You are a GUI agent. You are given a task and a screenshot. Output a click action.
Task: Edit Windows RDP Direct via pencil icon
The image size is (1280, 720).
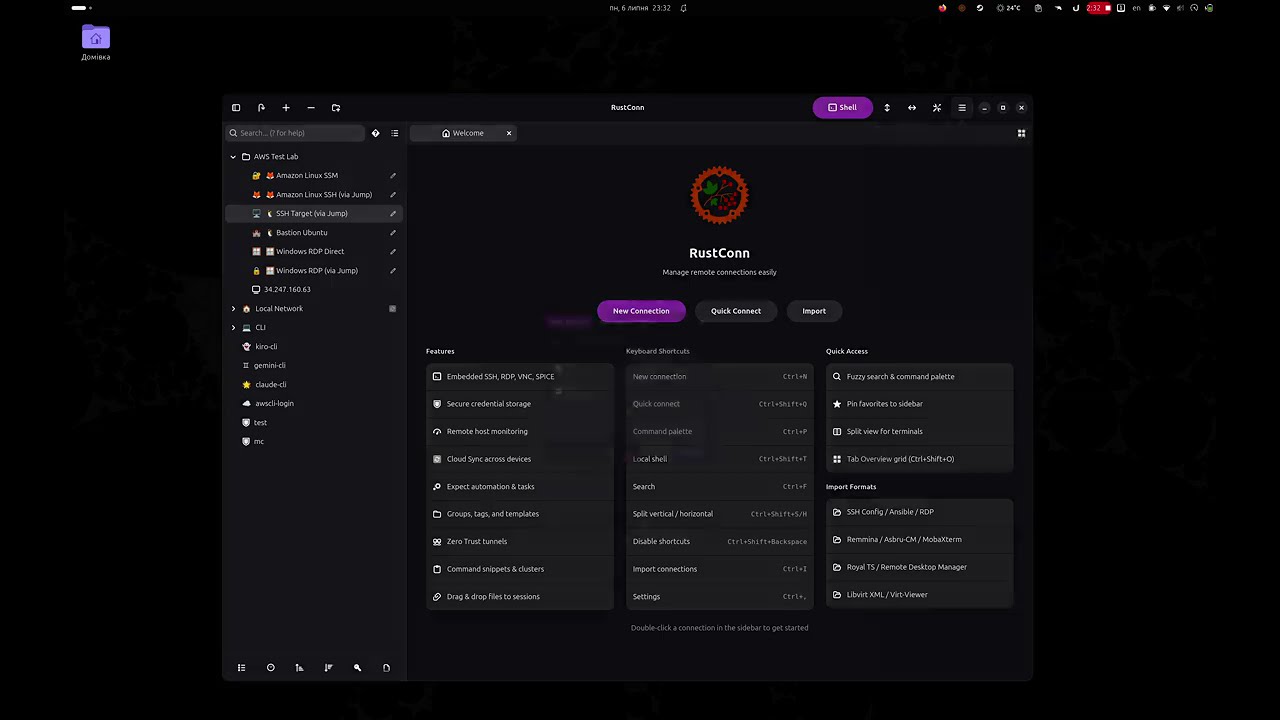[393, 252]
